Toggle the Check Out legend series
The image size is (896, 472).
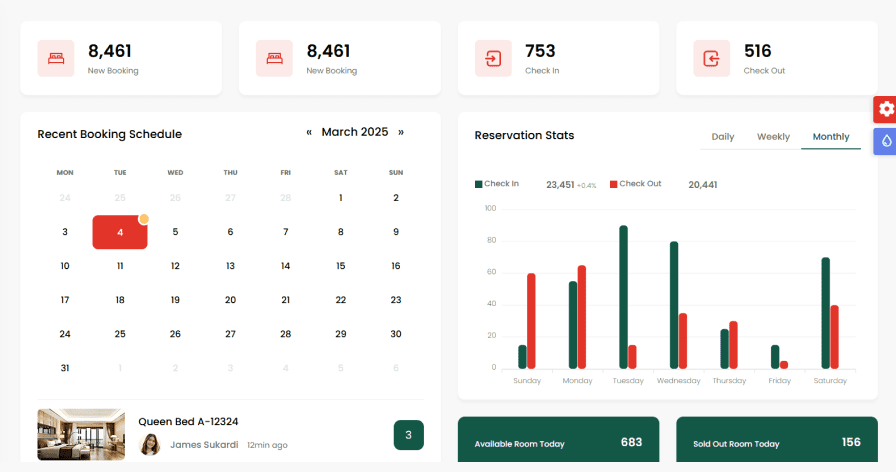pyautogui.click(x=636, y=184)
